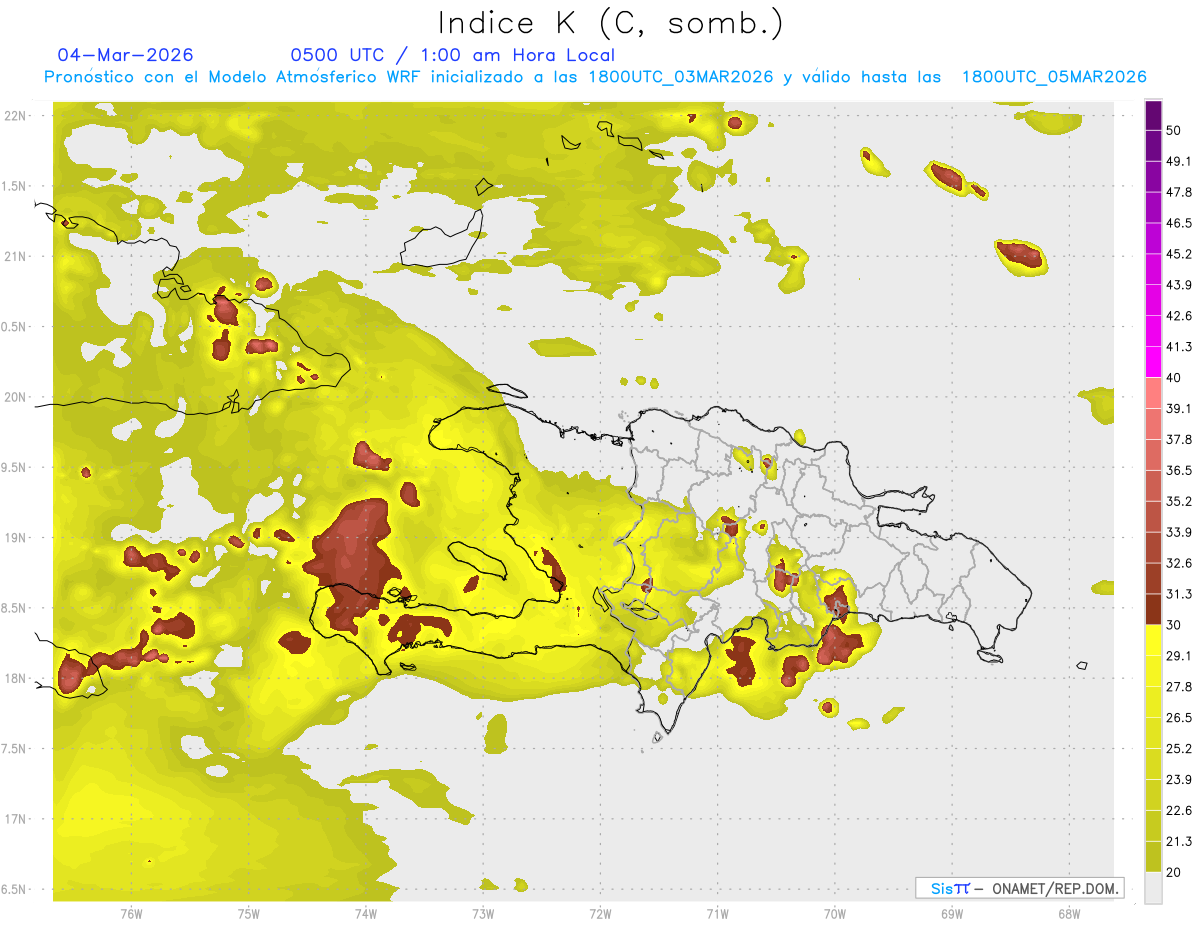Click the '70W' longitude label

click(834, 913)
